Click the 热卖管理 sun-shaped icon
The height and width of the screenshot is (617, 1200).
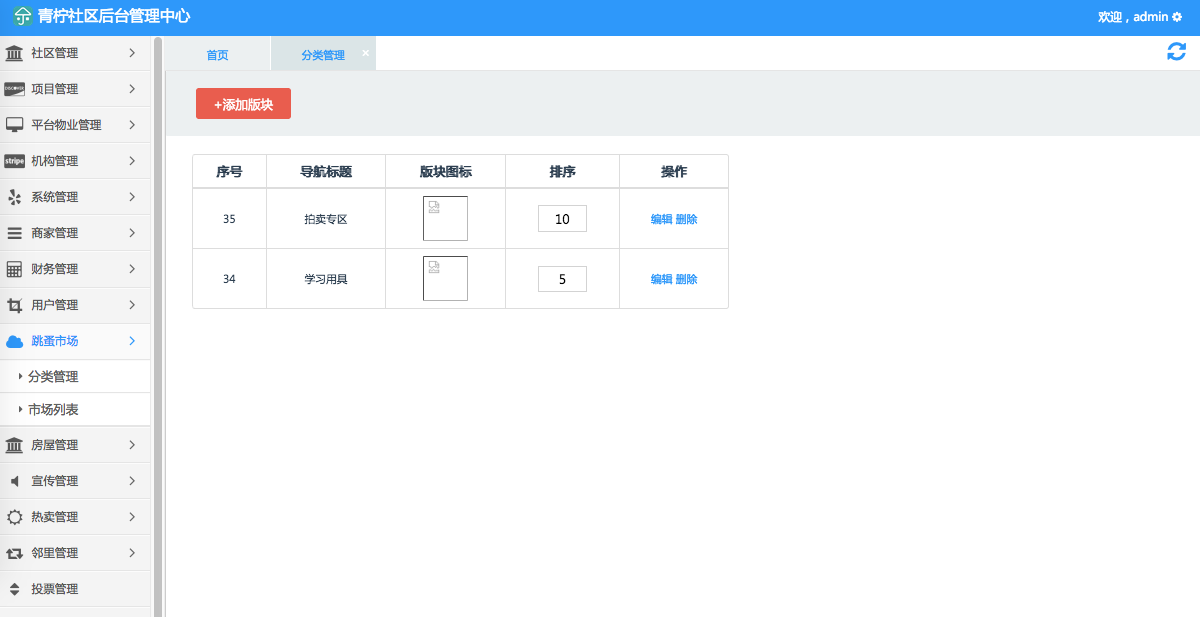[14, 517]
